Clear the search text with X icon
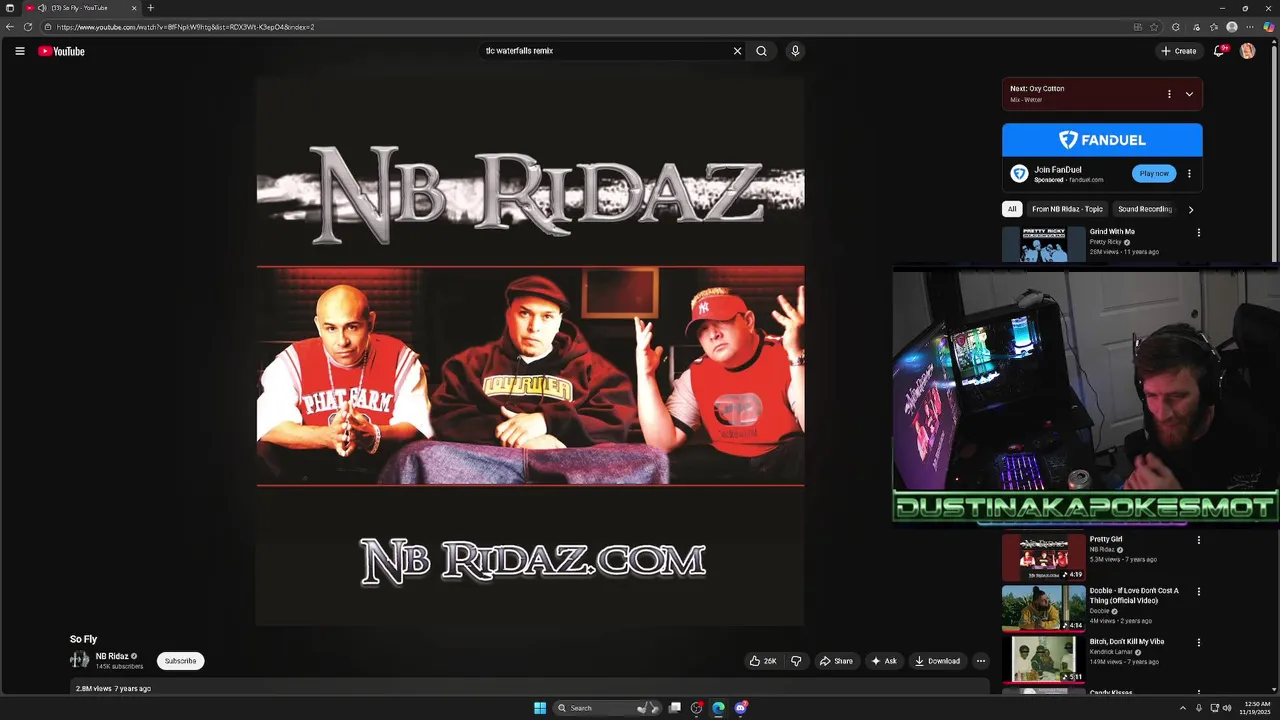This screenshot has height=720, width=1280. click(738, 51)
